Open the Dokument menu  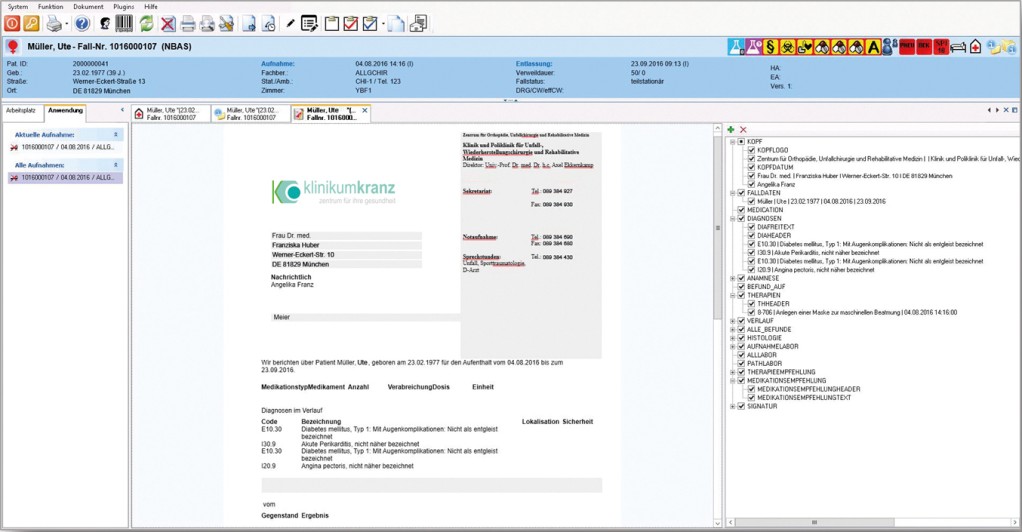pyautogui.click(x=89, y=7)
